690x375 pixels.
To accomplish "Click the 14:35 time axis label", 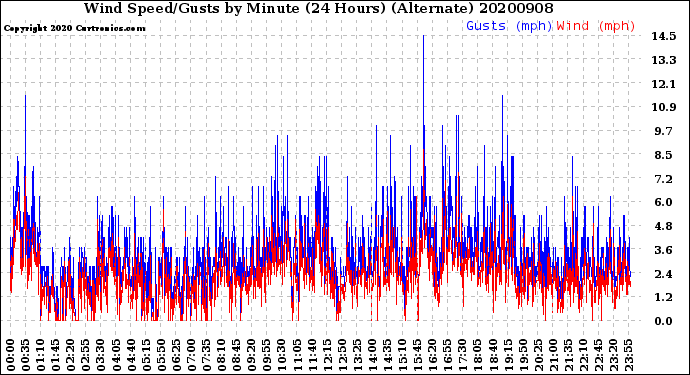I will 387,355.
